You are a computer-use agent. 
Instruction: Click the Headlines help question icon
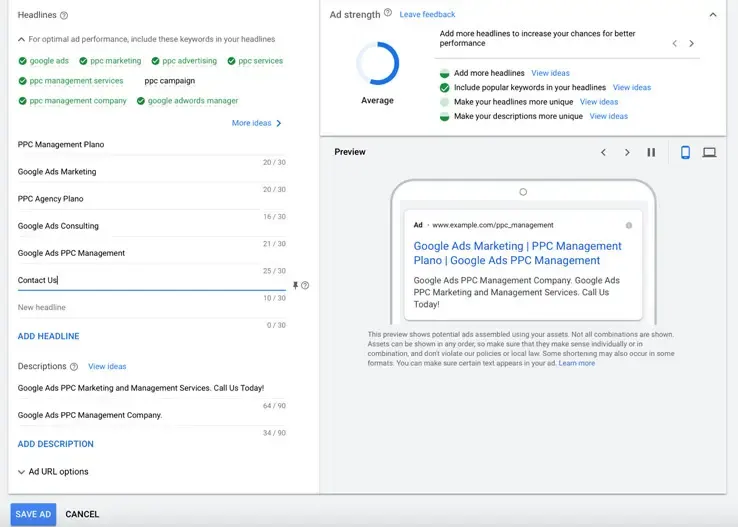coord(64,16)
